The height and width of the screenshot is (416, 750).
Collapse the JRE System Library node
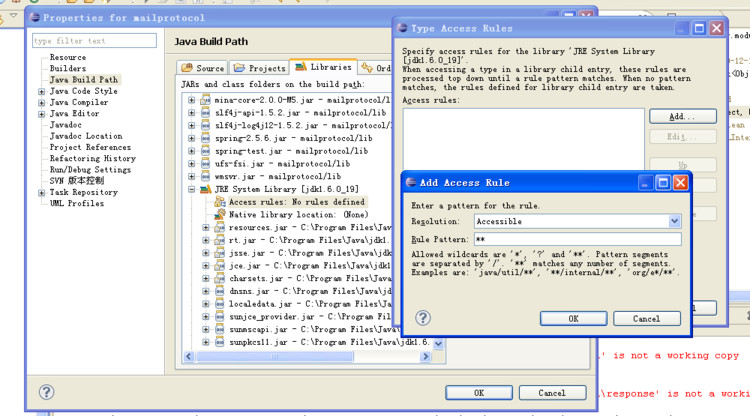(191, 189)
